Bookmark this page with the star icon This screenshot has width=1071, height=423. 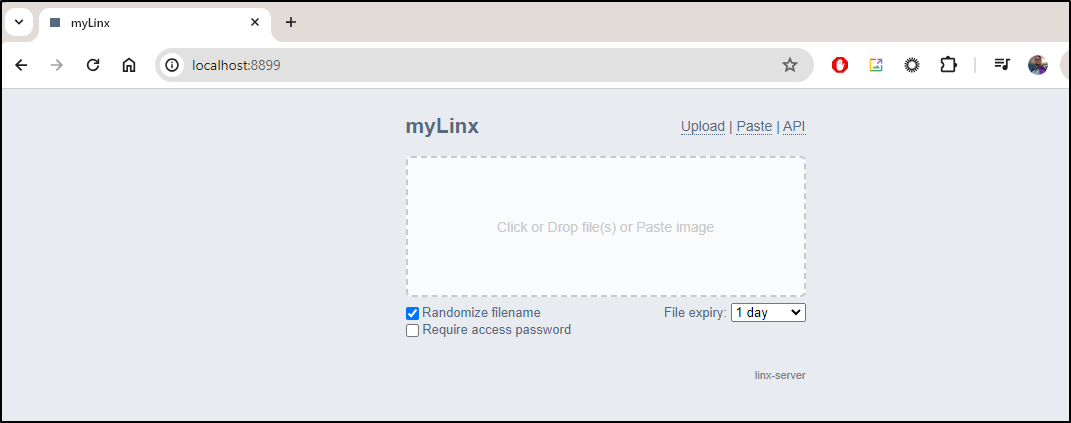tap(790, 65)
